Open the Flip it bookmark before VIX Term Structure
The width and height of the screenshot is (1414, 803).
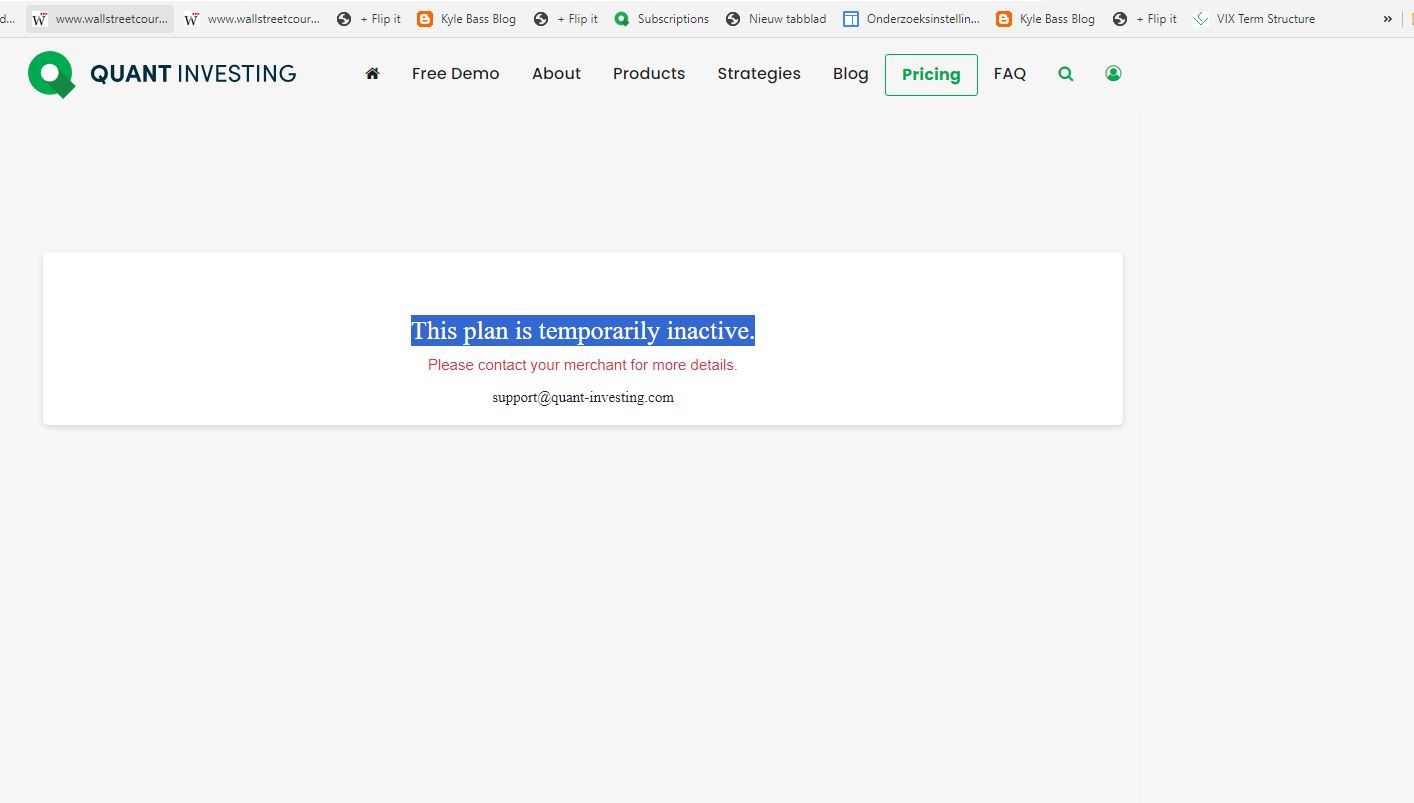click(x=1145, y=19)
